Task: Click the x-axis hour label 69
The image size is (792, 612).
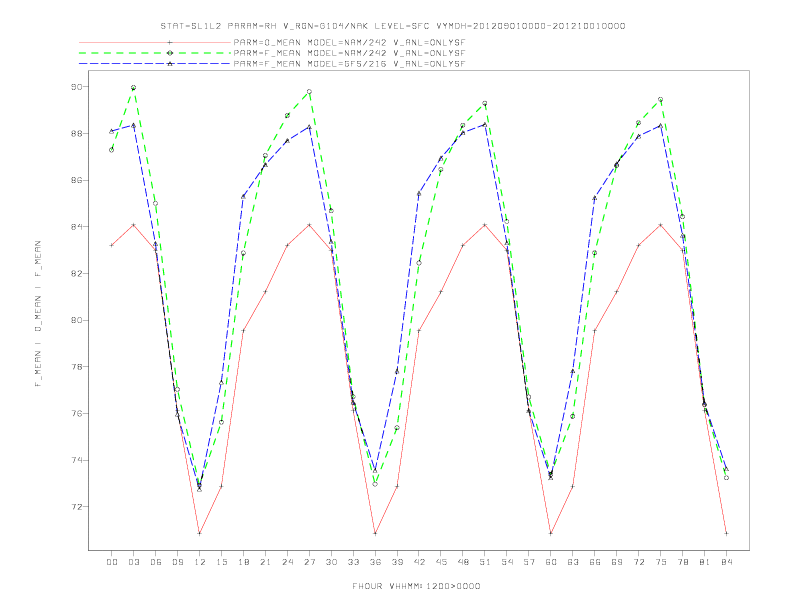Action: [617, 562]
